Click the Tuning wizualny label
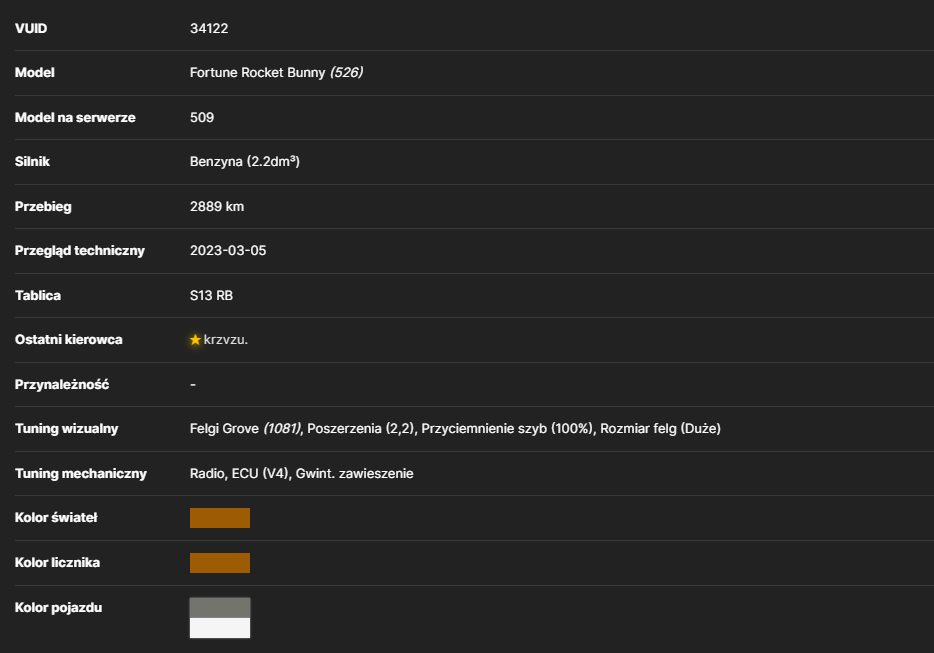Viewport: 934px width, 653px height. 67,429
